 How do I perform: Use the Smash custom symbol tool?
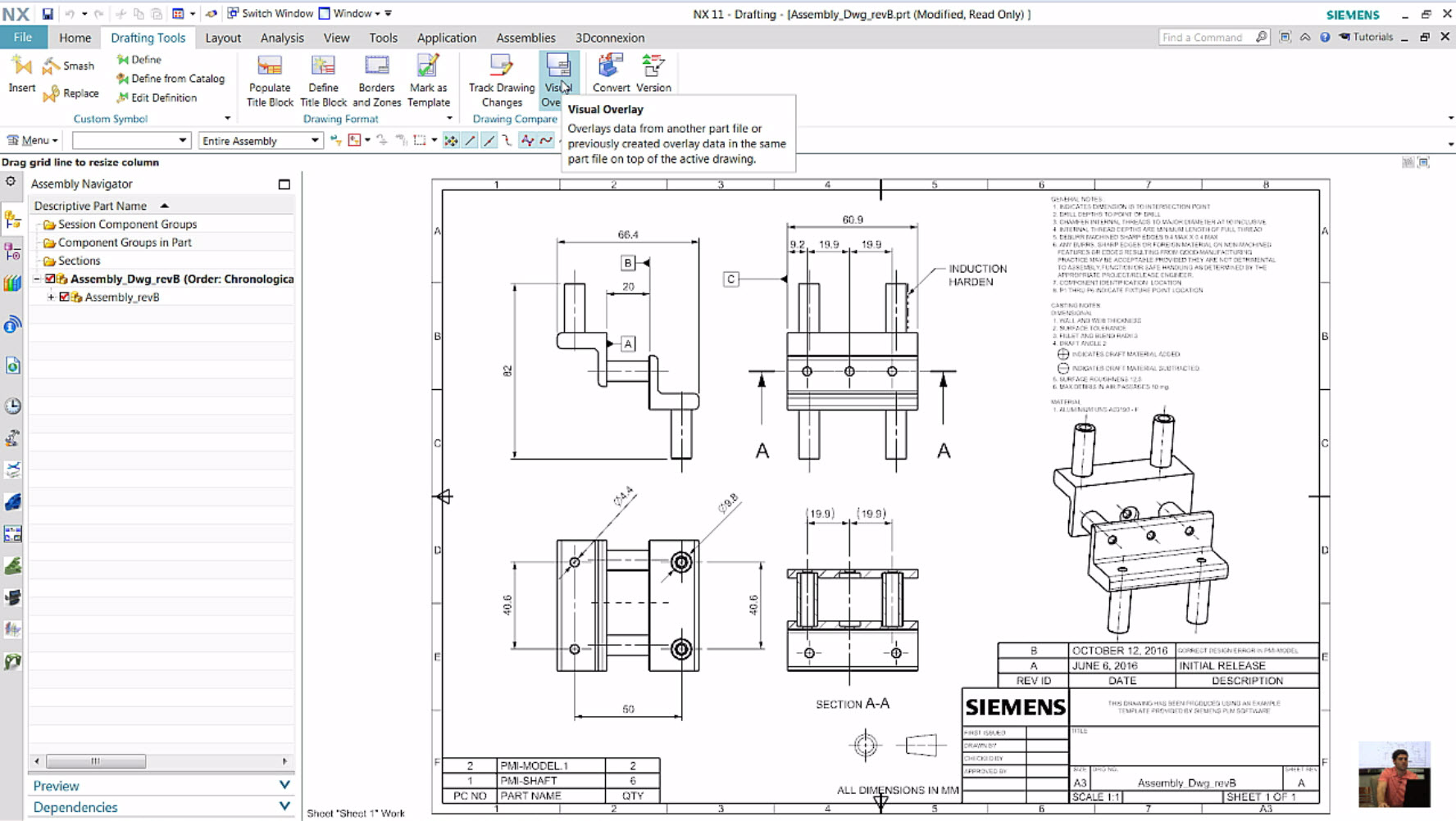pyautogui.click(x=69, y=65)
